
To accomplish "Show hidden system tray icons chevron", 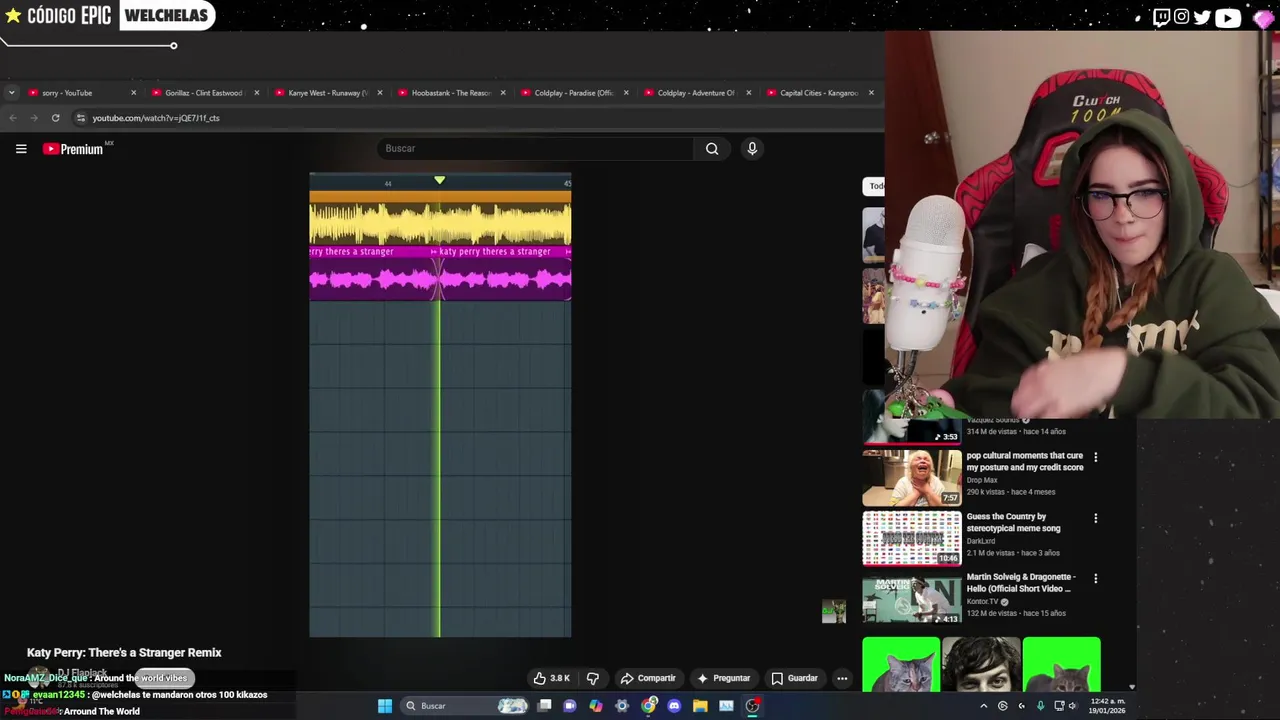I will point(983,706).
